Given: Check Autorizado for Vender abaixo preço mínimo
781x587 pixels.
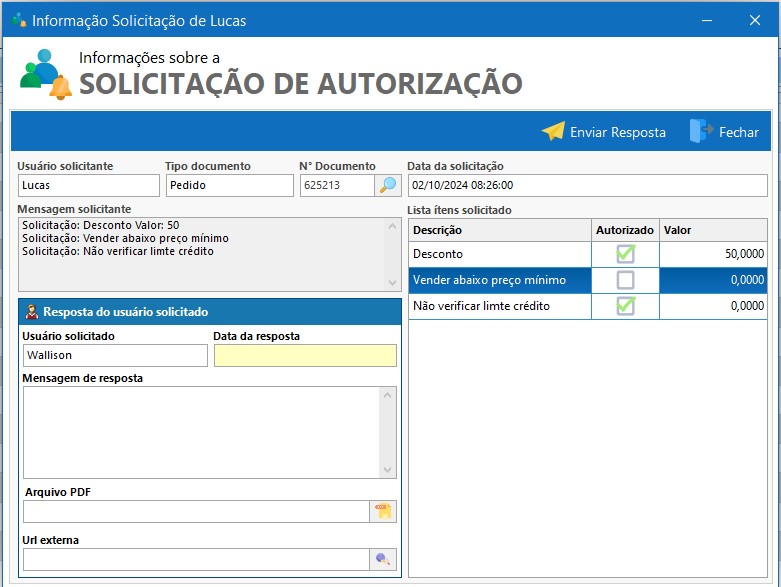Looking at the screenshot, I should click(x=626, y=280).
